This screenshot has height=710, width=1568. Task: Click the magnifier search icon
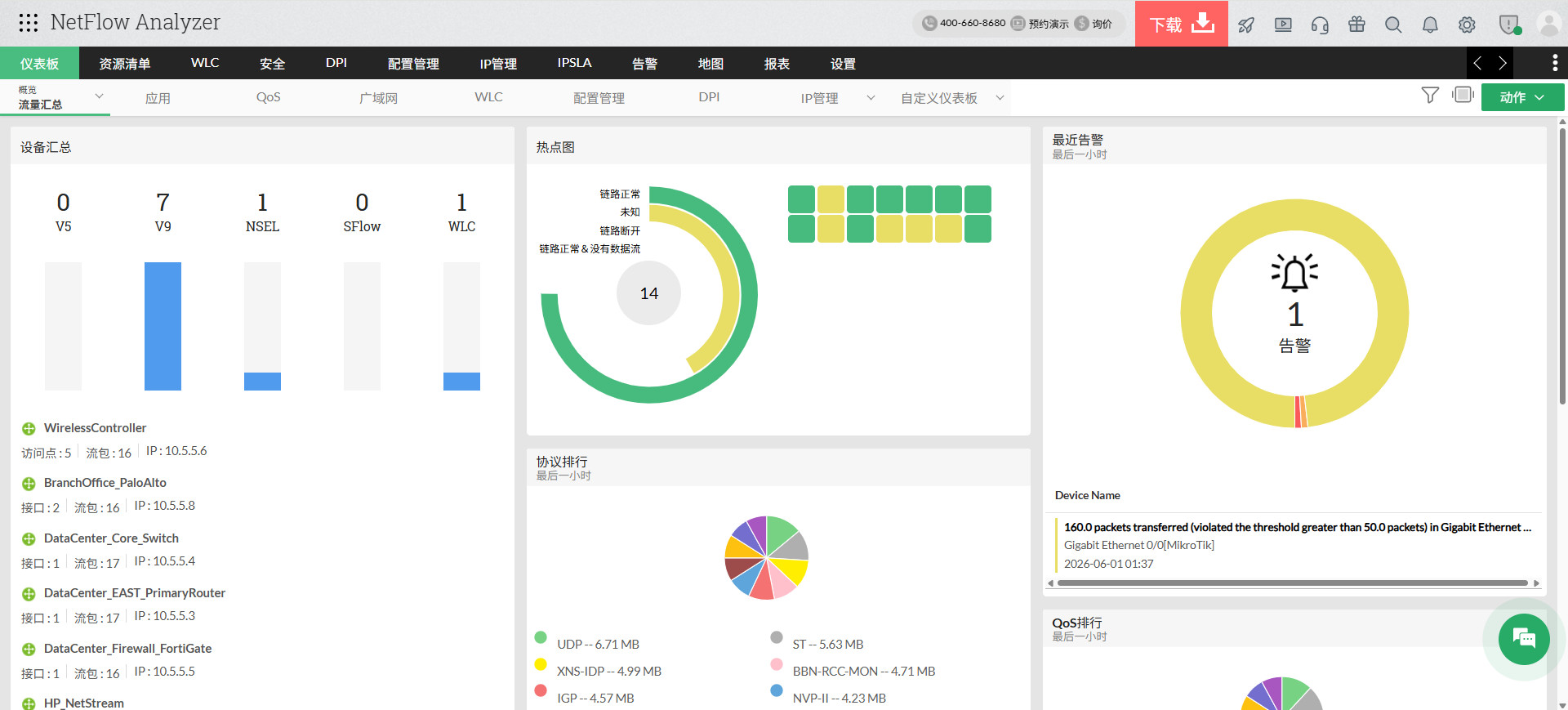click(1393, 25)
